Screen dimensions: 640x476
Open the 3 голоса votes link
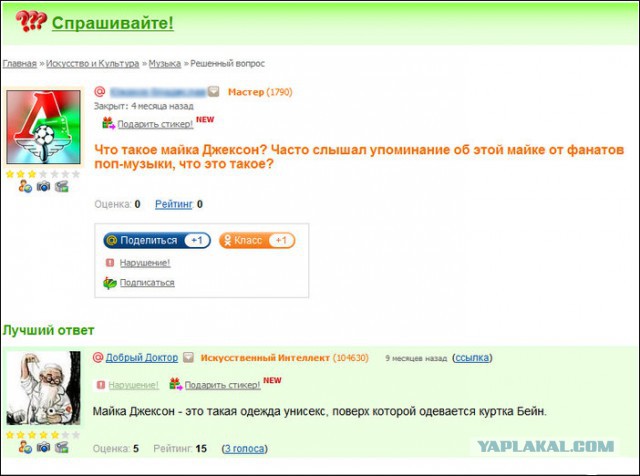point(244,449)
